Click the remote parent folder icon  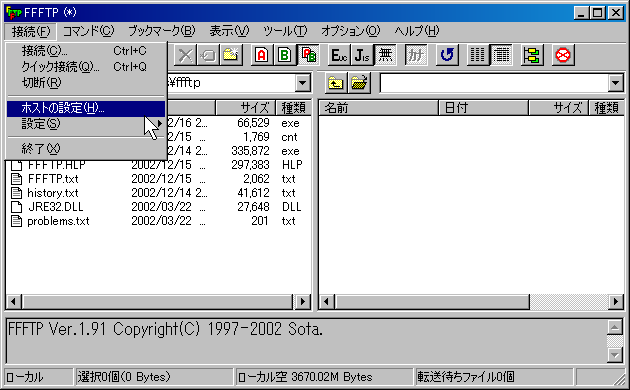click(335, 83)
